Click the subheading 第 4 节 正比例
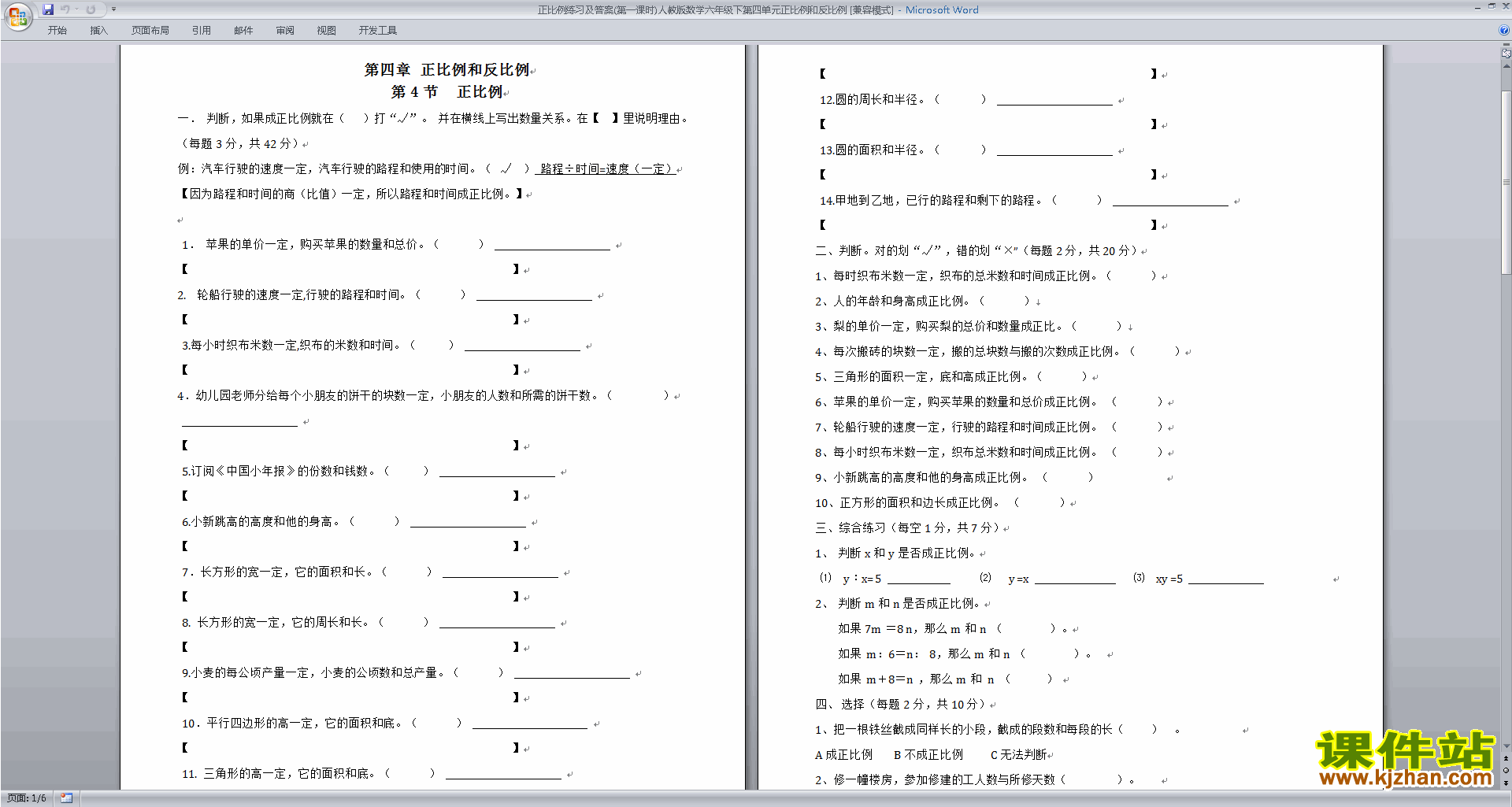Viewport: 1512px width, 807px height. 447,91
